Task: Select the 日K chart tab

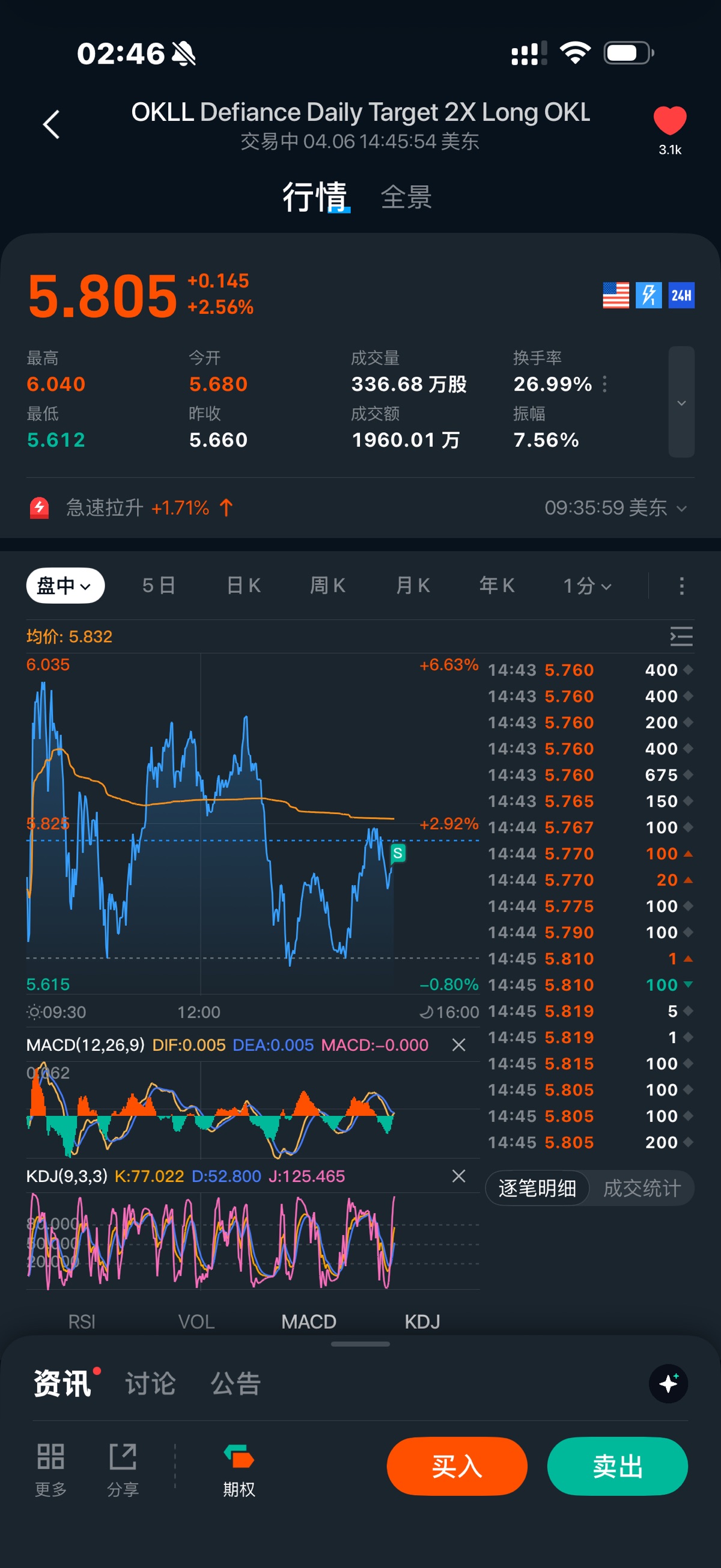Action: (243, 586)
